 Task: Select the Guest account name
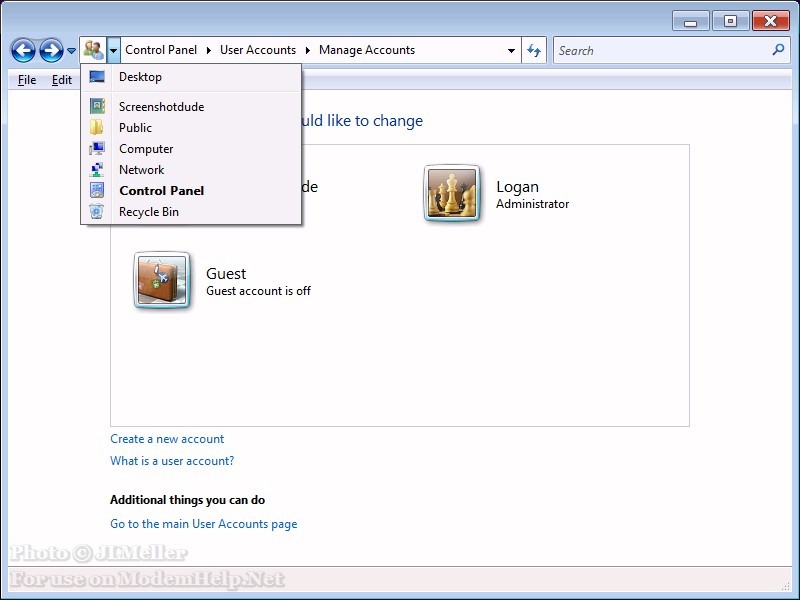point(226,273)
